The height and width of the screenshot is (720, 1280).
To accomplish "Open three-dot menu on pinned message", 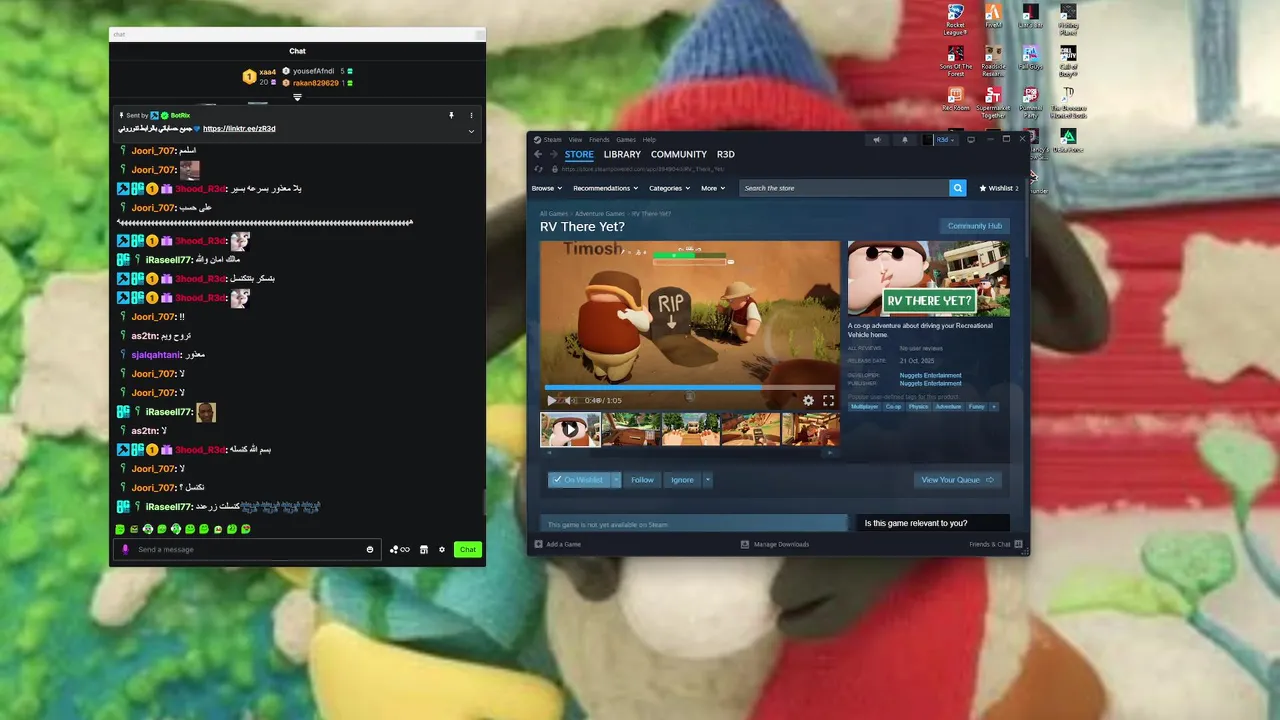I will [471, 115].
